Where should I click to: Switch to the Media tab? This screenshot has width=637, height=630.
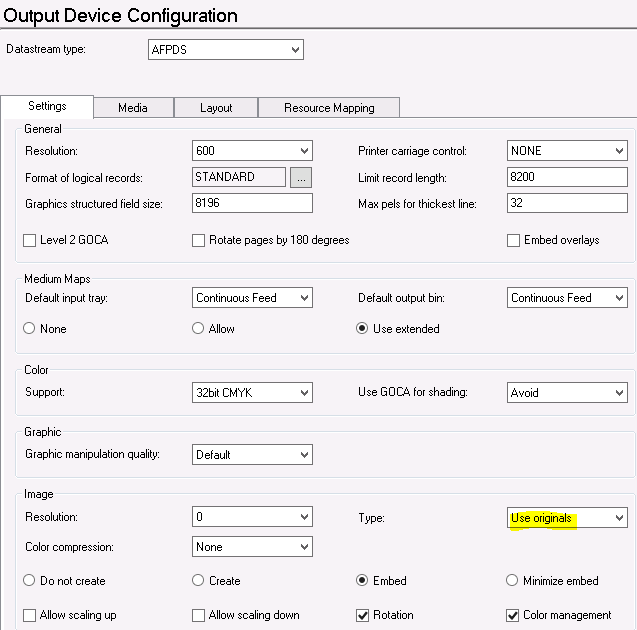coord(133,108)
